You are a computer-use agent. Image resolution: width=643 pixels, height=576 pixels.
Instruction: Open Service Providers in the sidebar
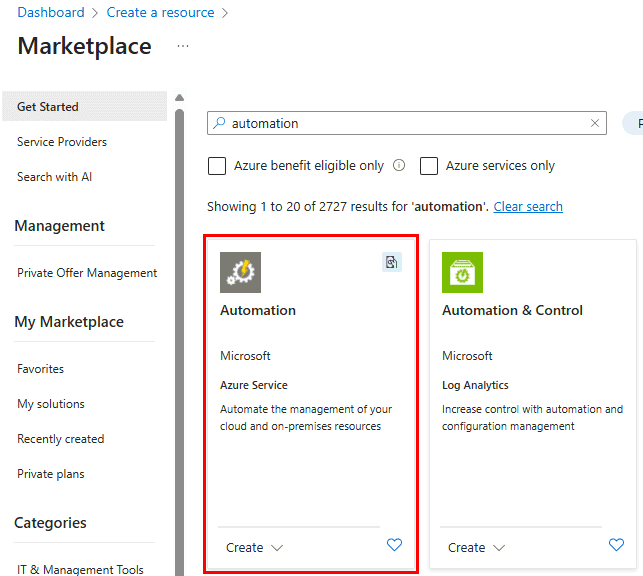[x=62, y=142]
